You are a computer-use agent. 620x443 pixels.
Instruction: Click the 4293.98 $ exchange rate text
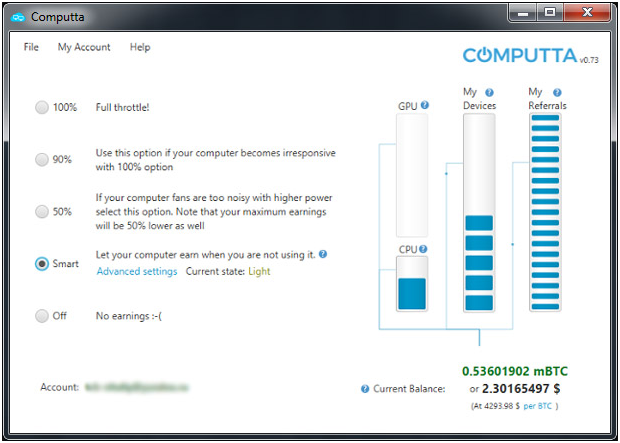(x=500, y=406)
